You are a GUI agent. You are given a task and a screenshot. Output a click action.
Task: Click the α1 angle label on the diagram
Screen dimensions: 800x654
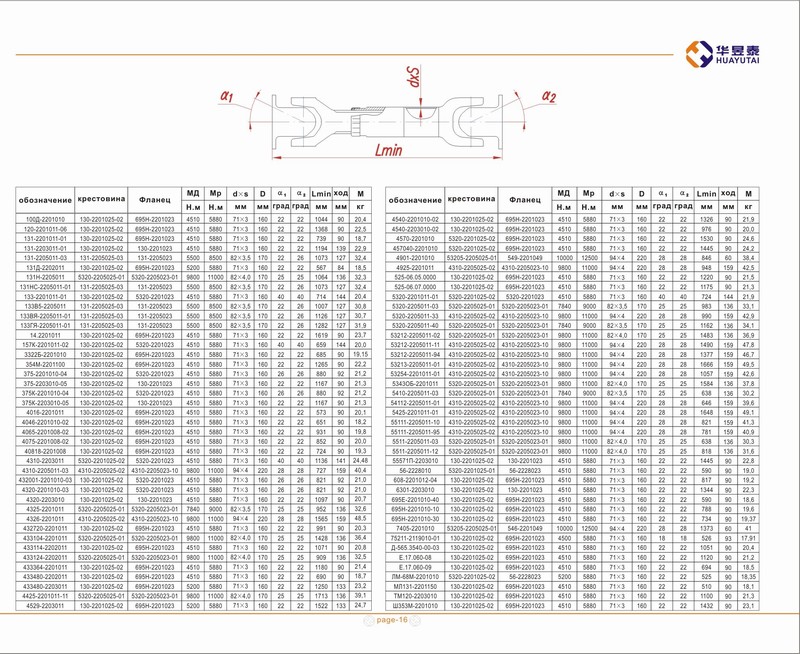(227, 95)
